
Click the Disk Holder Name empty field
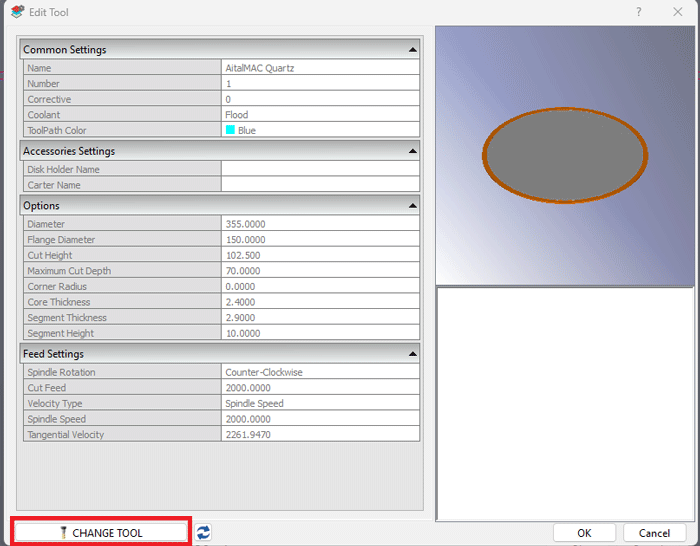320,169
